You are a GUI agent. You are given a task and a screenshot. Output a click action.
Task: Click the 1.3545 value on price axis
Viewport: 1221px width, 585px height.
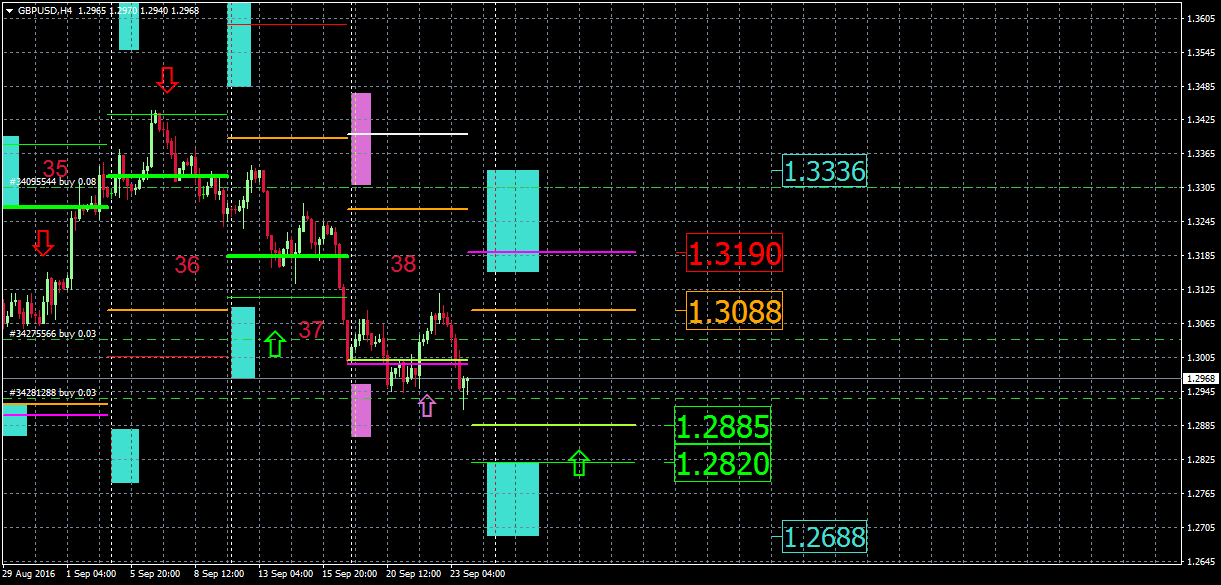click(x=1199, y=53)
